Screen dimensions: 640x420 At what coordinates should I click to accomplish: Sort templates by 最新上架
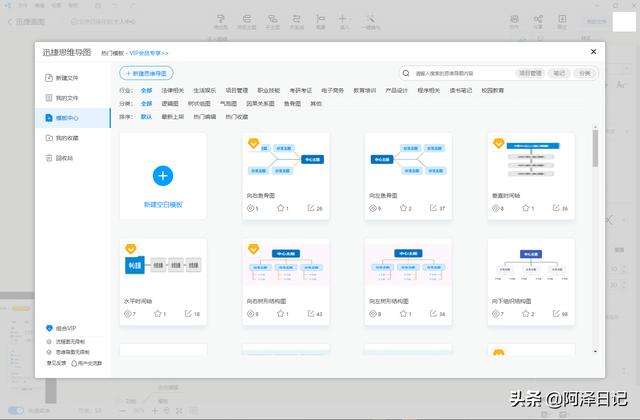click(x=173, y=117)
